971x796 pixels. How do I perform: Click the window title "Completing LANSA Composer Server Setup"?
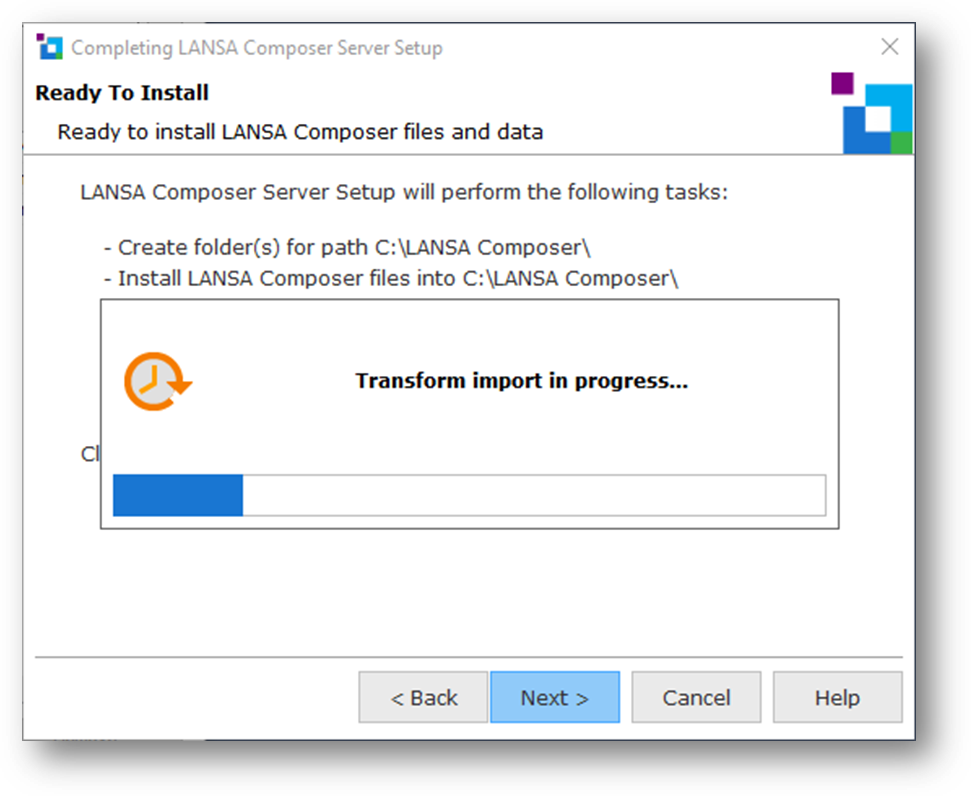(257, 48)
